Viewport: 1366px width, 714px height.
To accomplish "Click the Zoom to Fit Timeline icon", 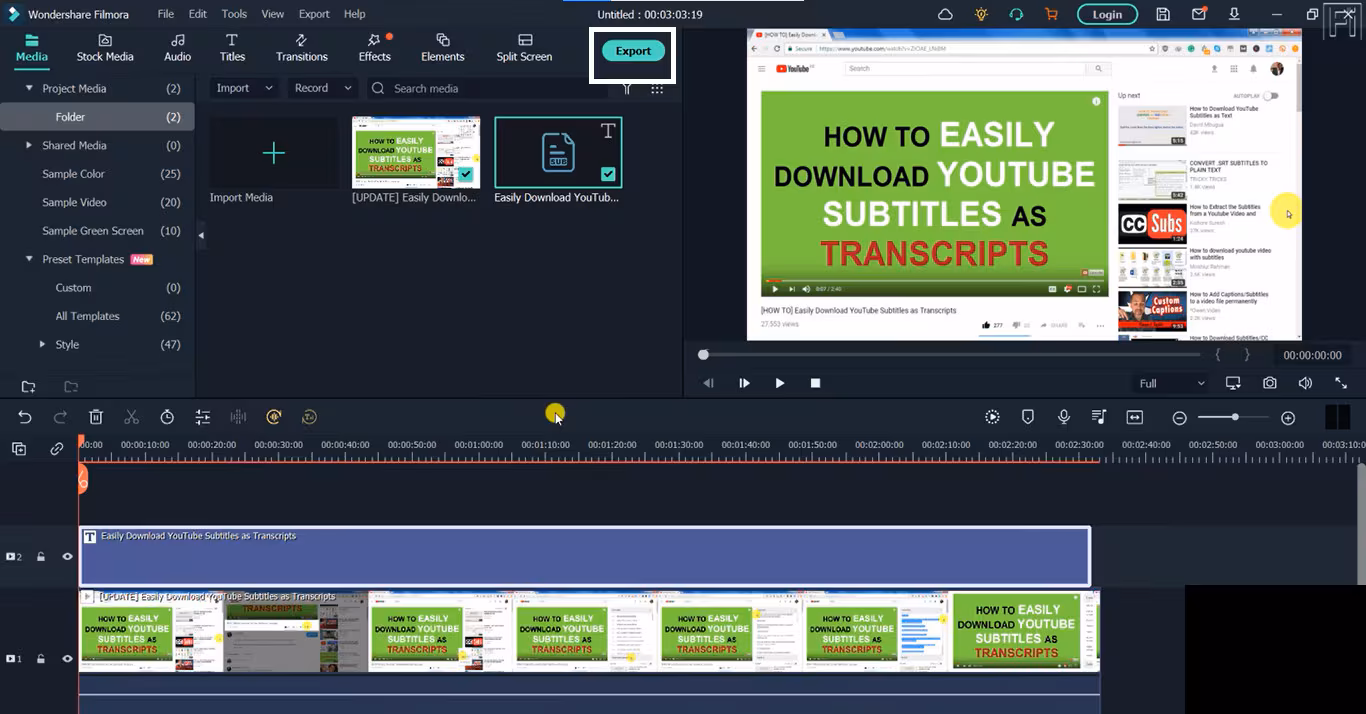I will [x=1135, y=417].
